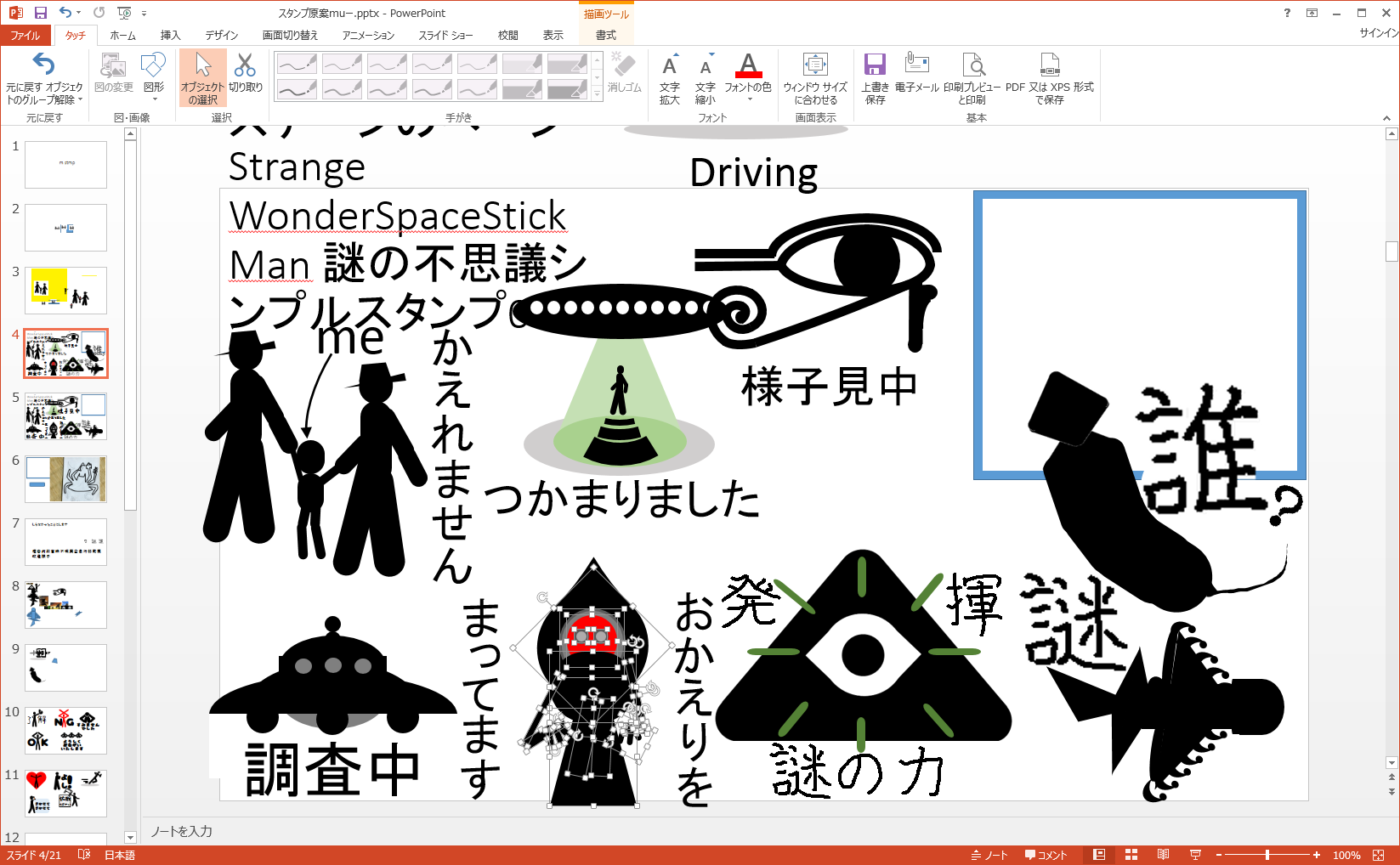Open the 挿入 (Insert) ribbon tab
This screenshot has height=865, width=1400.
(170, 35)
